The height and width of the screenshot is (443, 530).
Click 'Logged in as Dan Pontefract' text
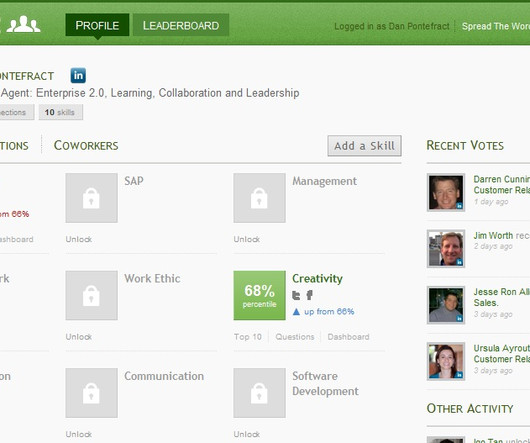(x=392, y=26)
